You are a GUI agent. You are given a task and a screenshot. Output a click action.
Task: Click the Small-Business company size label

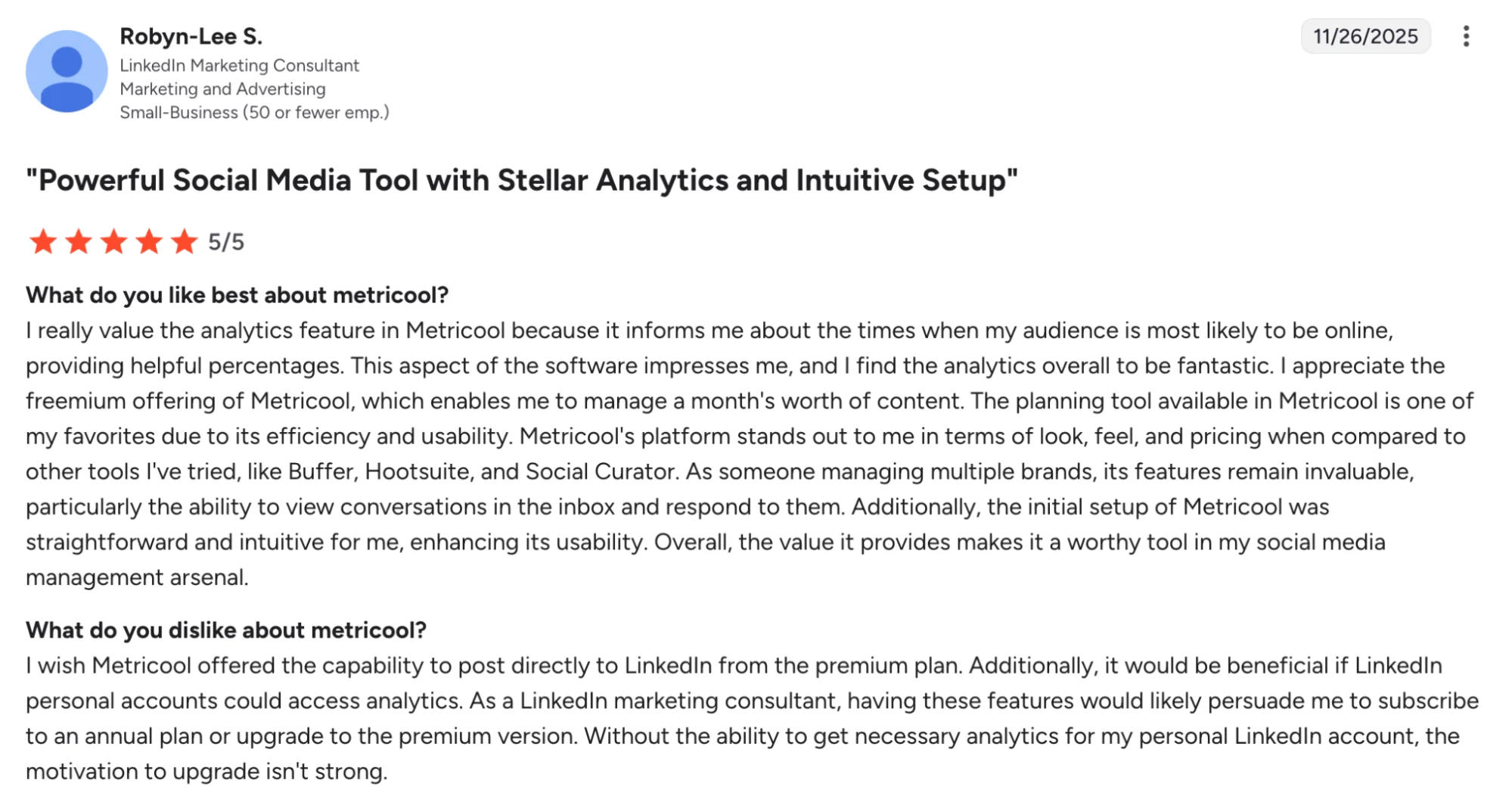pos(255,111)
